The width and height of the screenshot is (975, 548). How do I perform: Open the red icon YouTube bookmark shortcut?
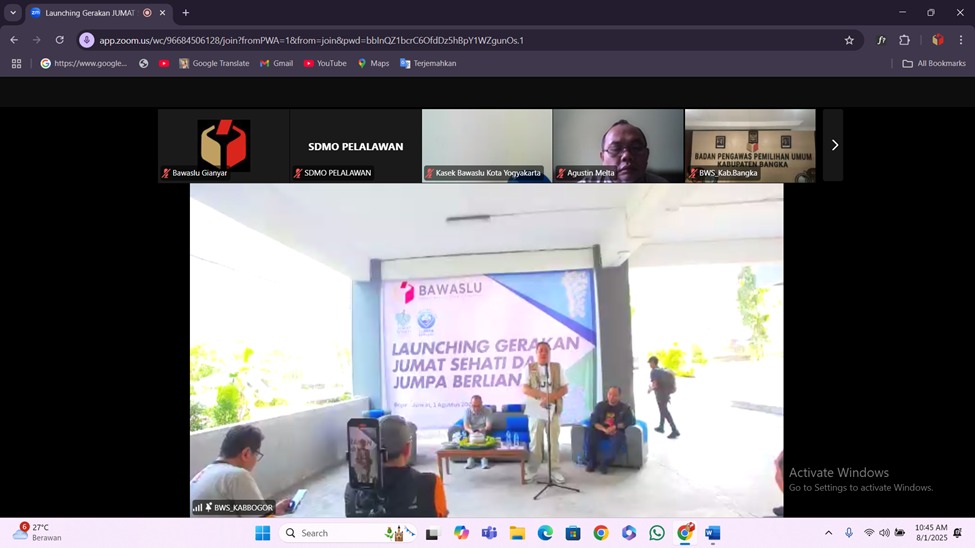point(164,63)
